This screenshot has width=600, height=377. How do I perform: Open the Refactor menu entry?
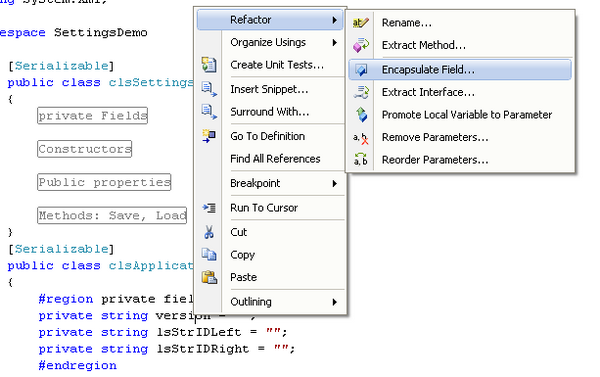point(270,20)
